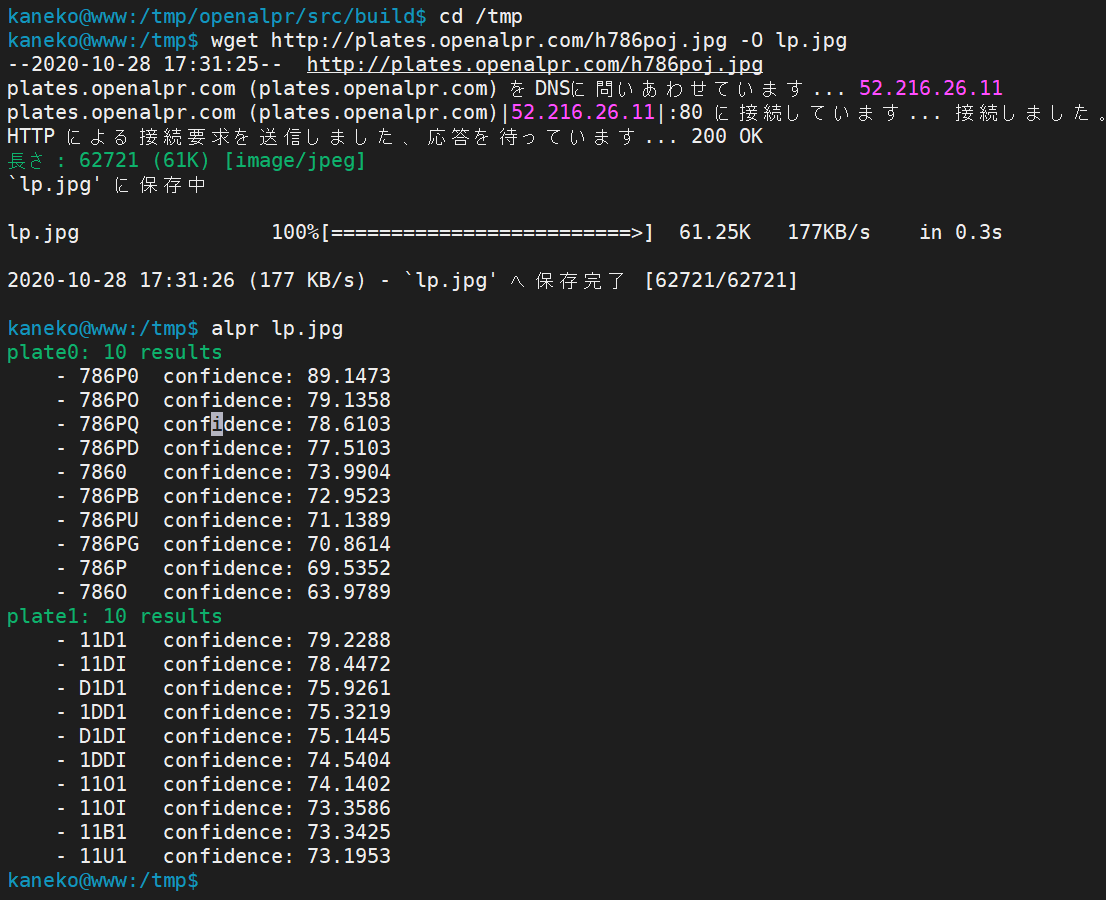The height and width of the screenshot is (900, 1106).
Task: Click the '786PU' plate result
Action: point(109,521)
